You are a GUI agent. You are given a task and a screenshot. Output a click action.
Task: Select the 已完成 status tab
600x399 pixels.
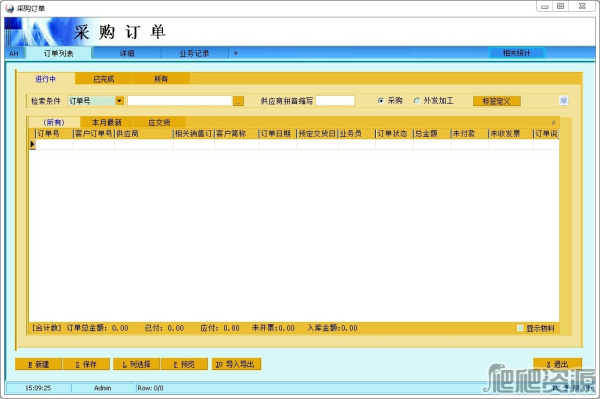(104, 79)
